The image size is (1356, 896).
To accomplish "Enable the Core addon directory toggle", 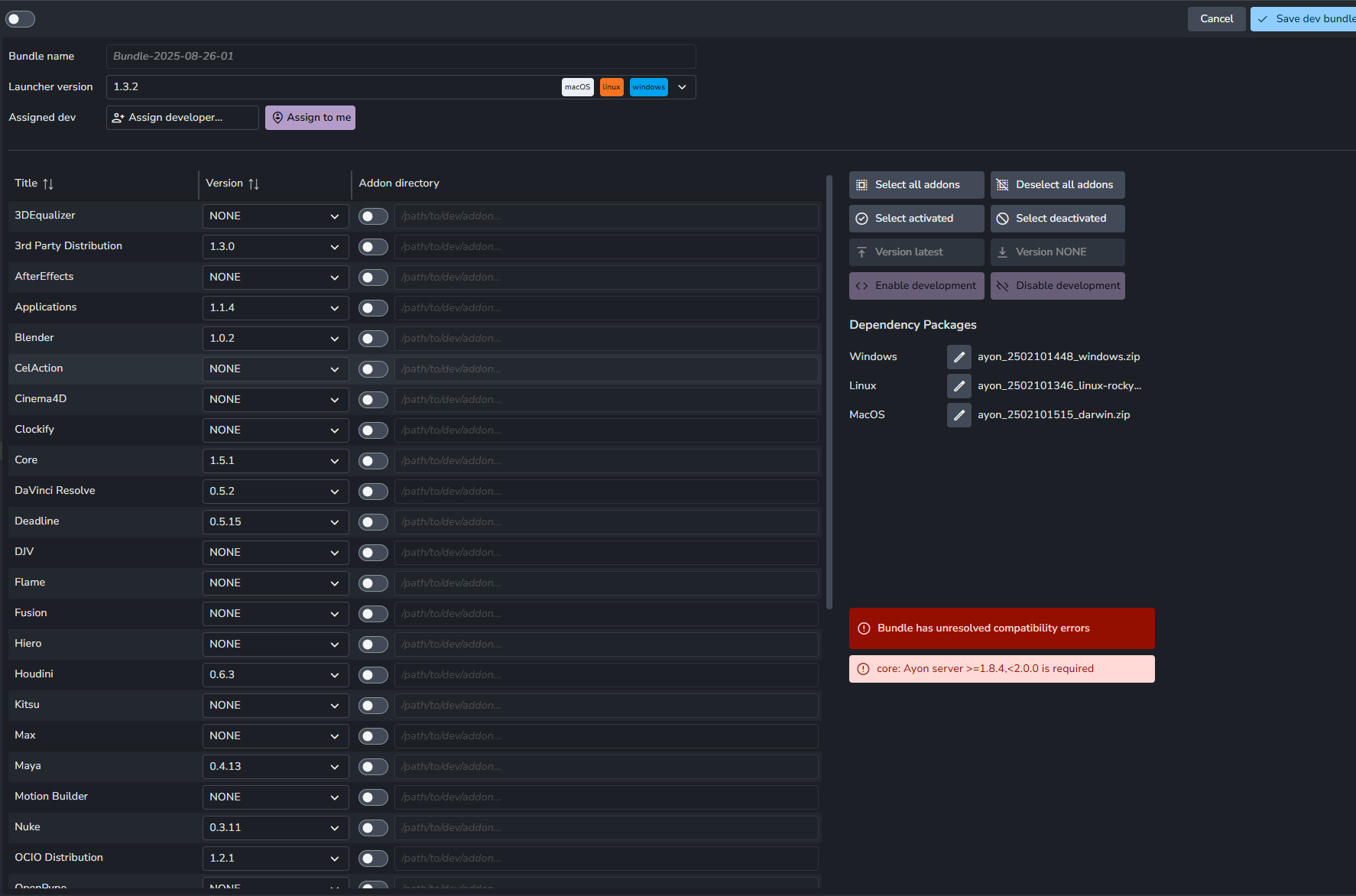I will 373,461.
